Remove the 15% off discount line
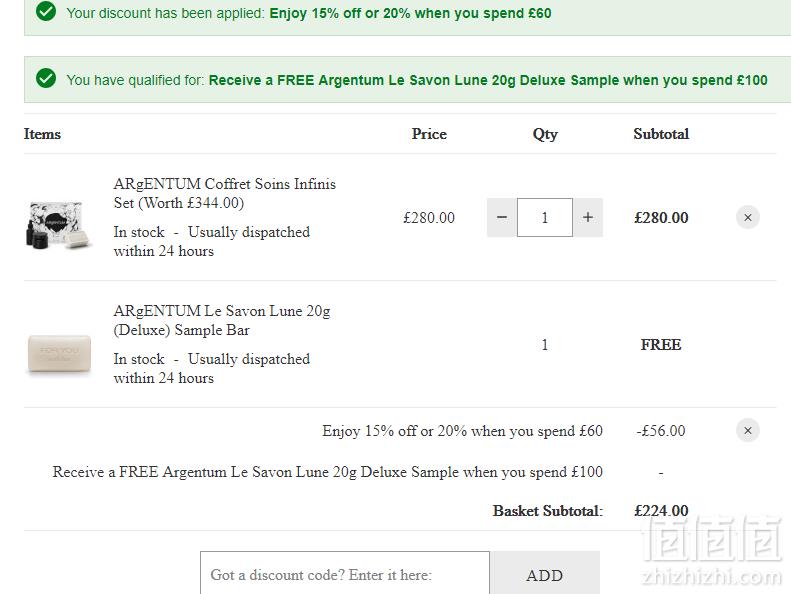Image resolution: width=791 pixels, height=594 pixels. pyautogui.click(x=748, y=430)
